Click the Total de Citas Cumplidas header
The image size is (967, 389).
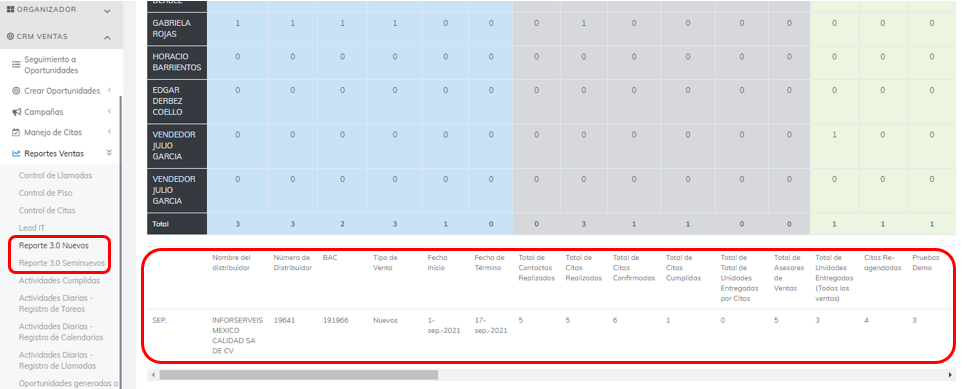coord(683,268)
